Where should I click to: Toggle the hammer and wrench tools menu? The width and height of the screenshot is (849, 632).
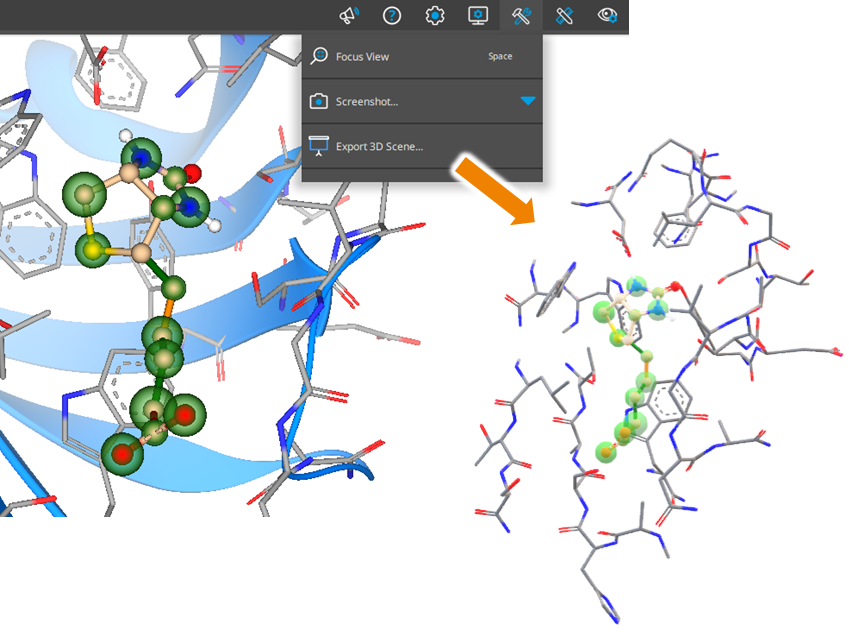[x=521, y=15]
